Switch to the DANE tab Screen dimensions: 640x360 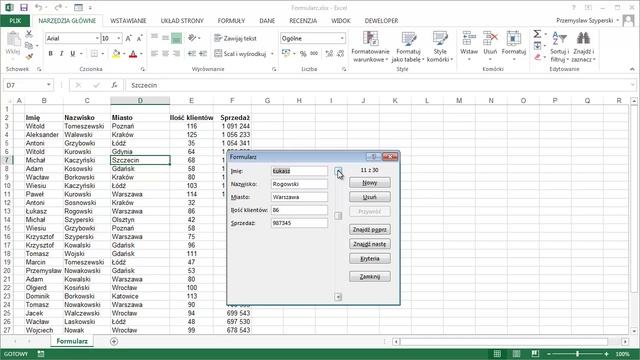coord(267,20)
